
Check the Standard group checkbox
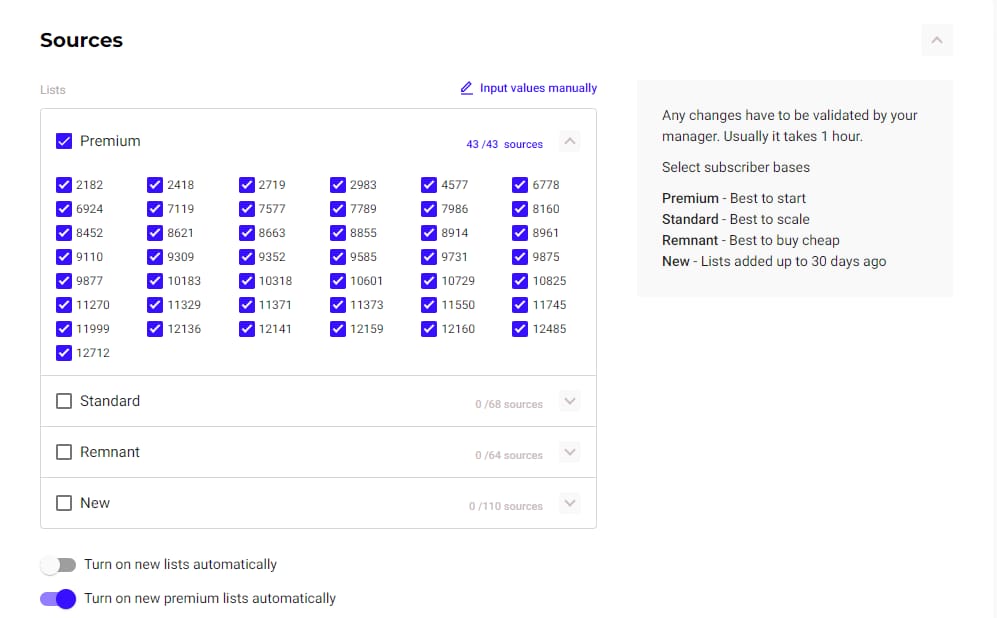(64, 401)
